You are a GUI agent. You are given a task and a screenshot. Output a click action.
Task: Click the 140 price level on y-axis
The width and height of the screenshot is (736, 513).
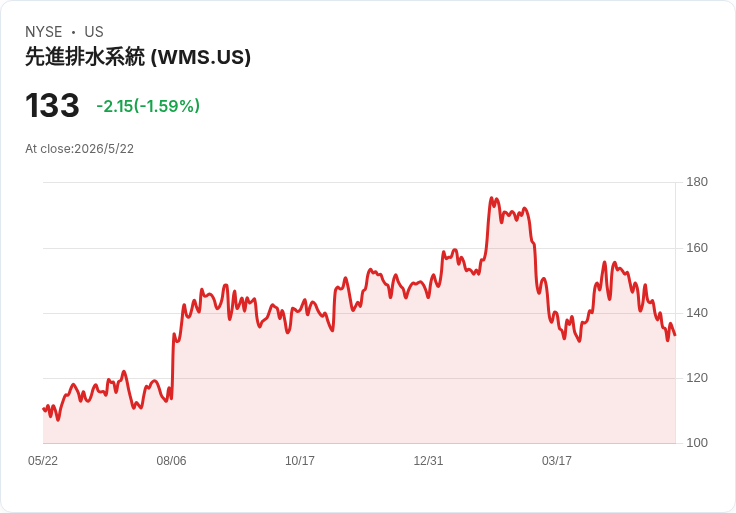point(697,313)
